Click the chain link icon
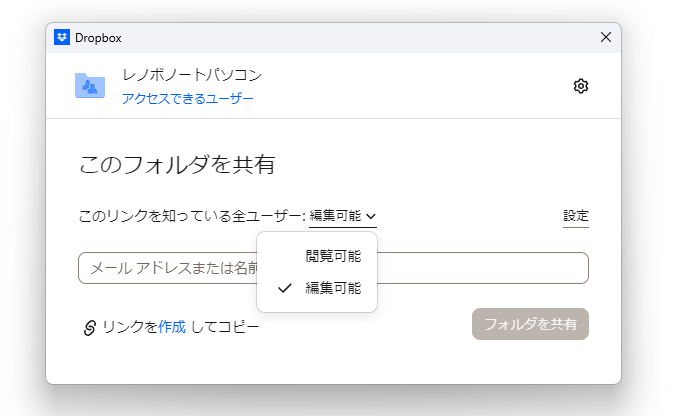The width and height of the screenshot is (679, 416). [90, 327]
